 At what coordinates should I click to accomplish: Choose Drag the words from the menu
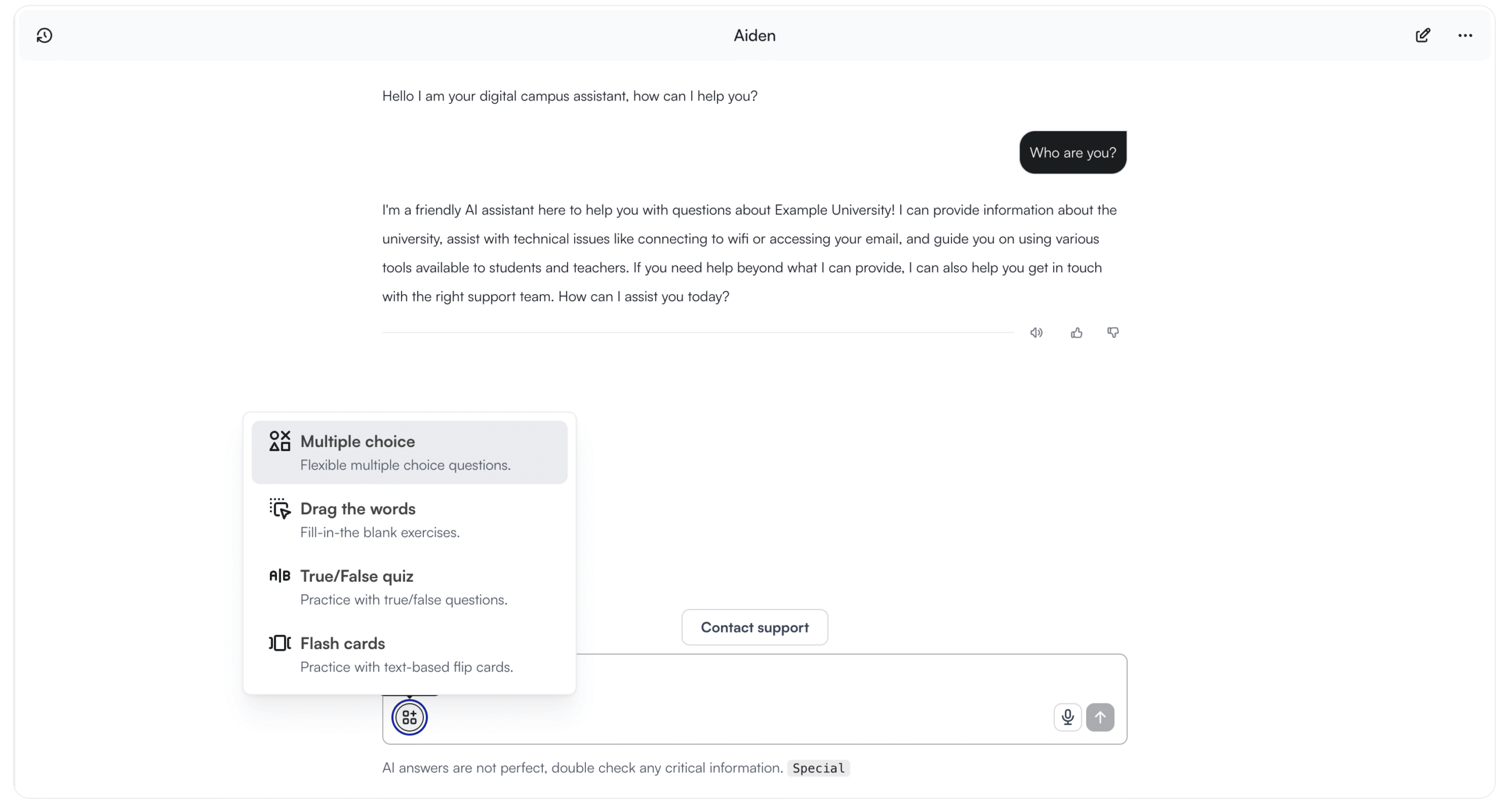coord(409,520)
